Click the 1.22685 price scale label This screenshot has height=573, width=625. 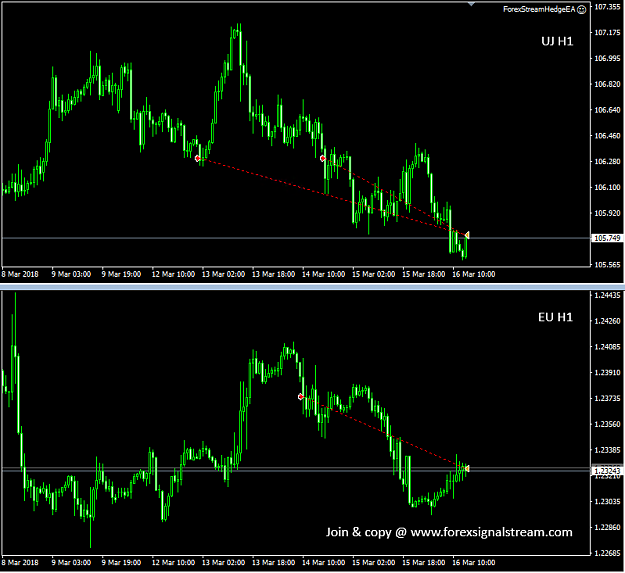(x=607, y=553)
